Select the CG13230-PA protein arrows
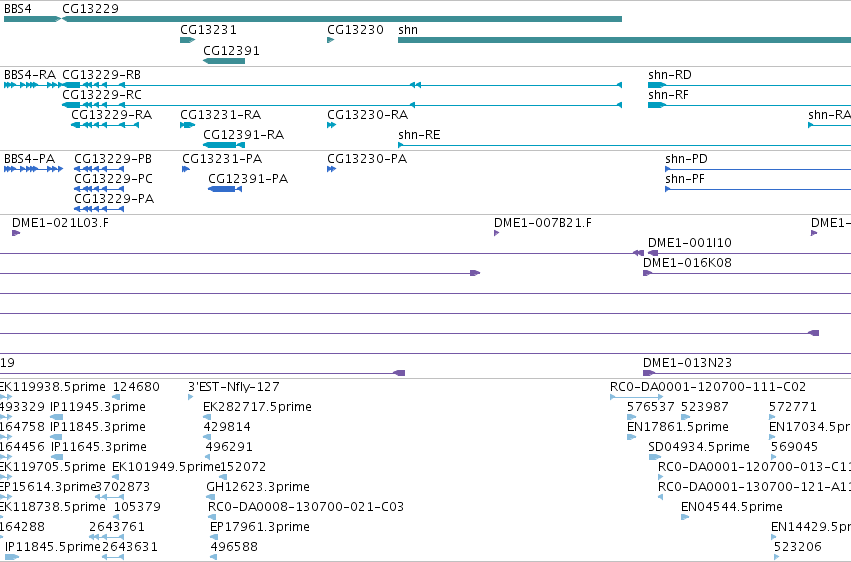851x562 pixels. pos(332,169)
